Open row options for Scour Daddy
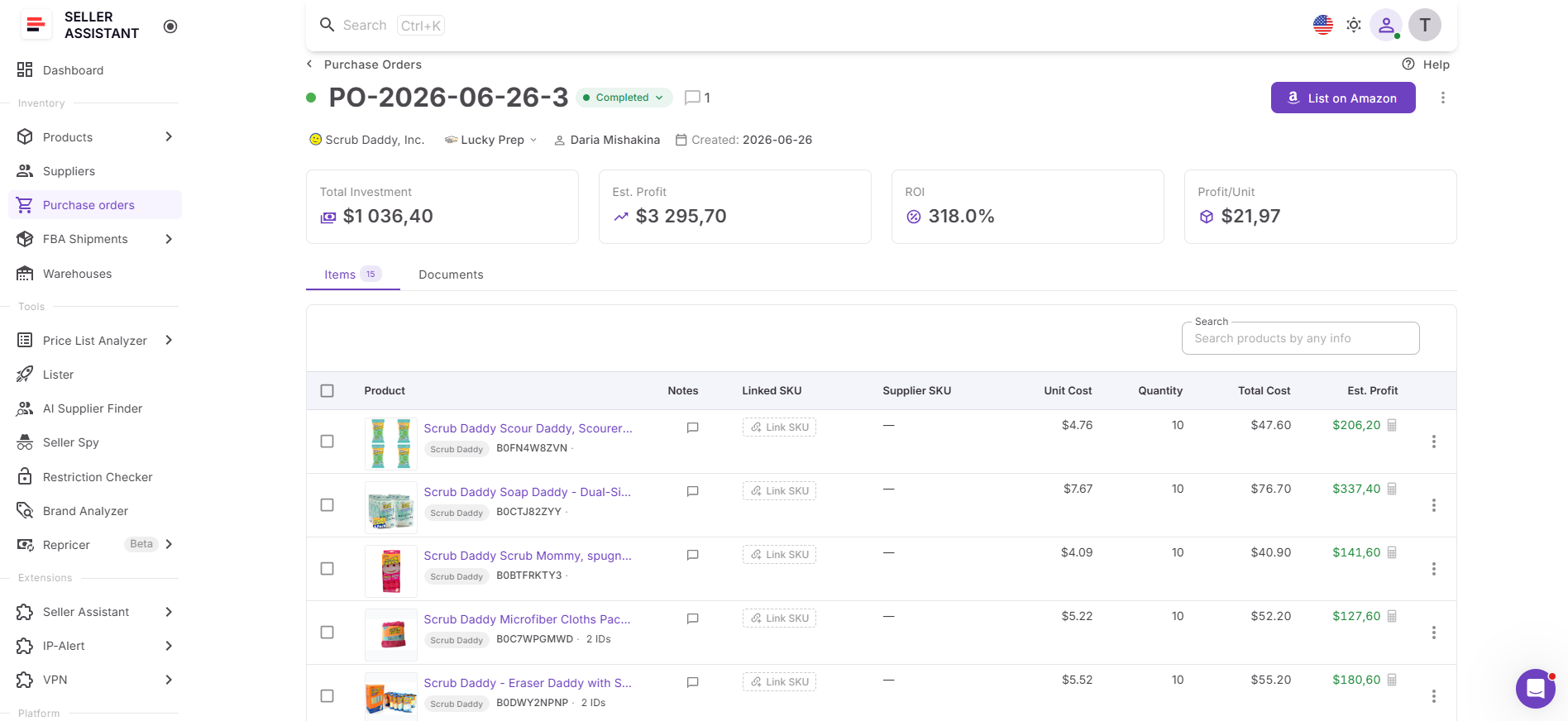 (x=1434, y=442)
